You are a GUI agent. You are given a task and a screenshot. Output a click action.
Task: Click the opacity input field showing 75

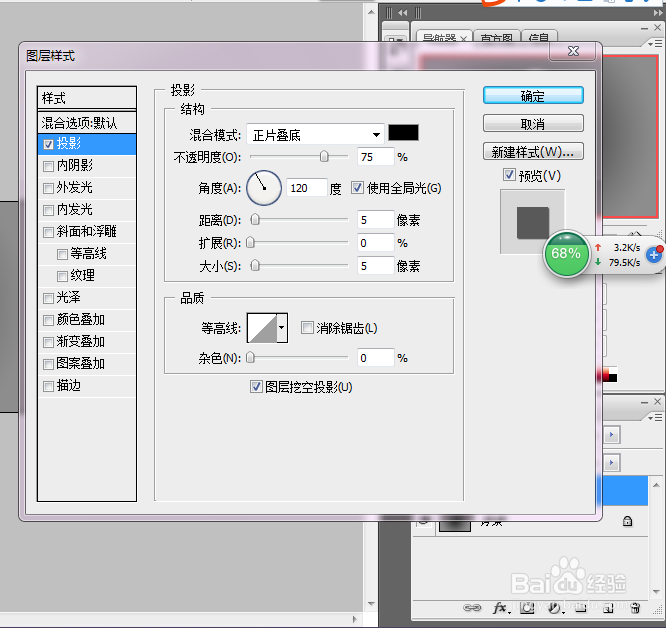(x=376, y=157)
